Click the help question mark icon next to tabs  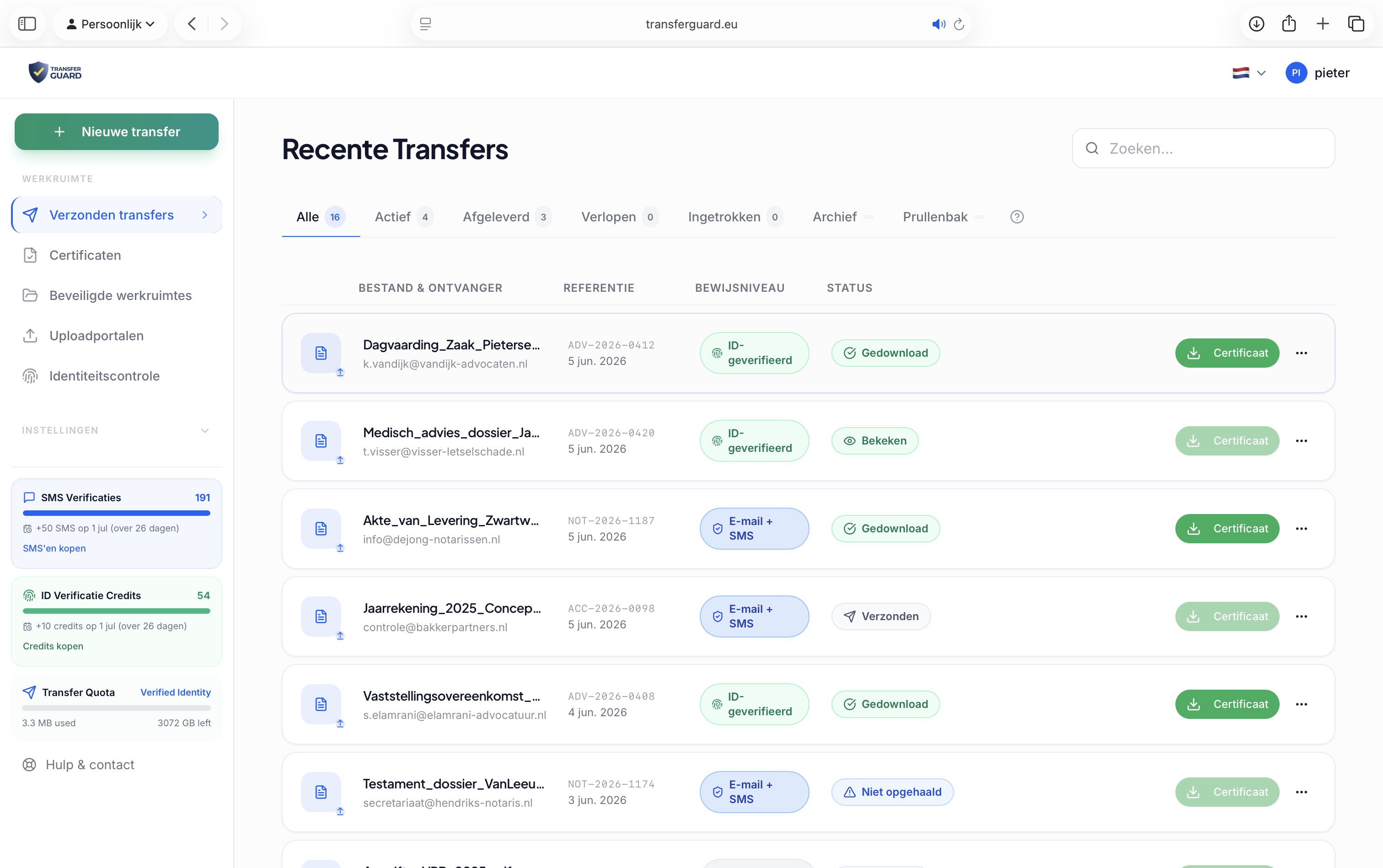pyautogui.click(x=1017, y=217)
